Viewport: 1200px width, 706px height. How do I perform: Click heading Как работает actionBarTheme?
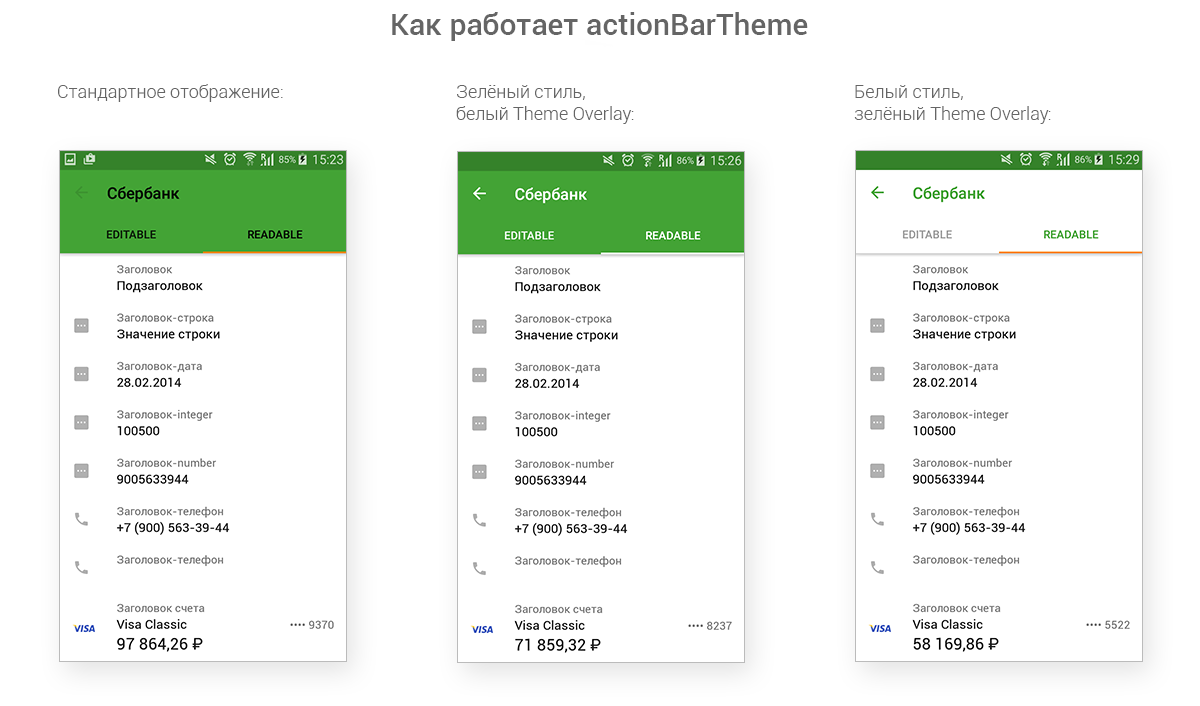pos(599,25)
